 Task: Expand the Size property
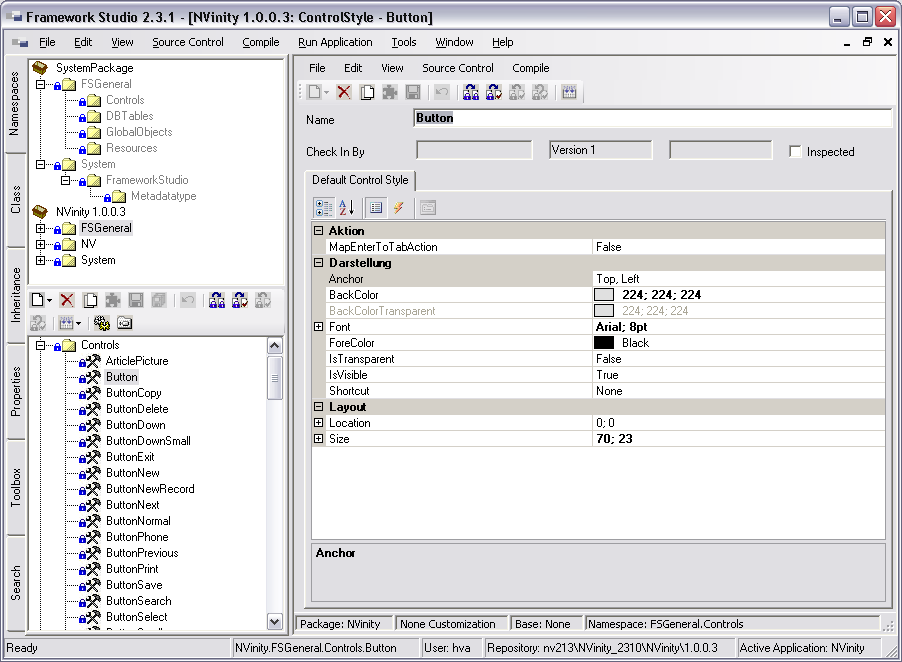[x=319, y=439]
